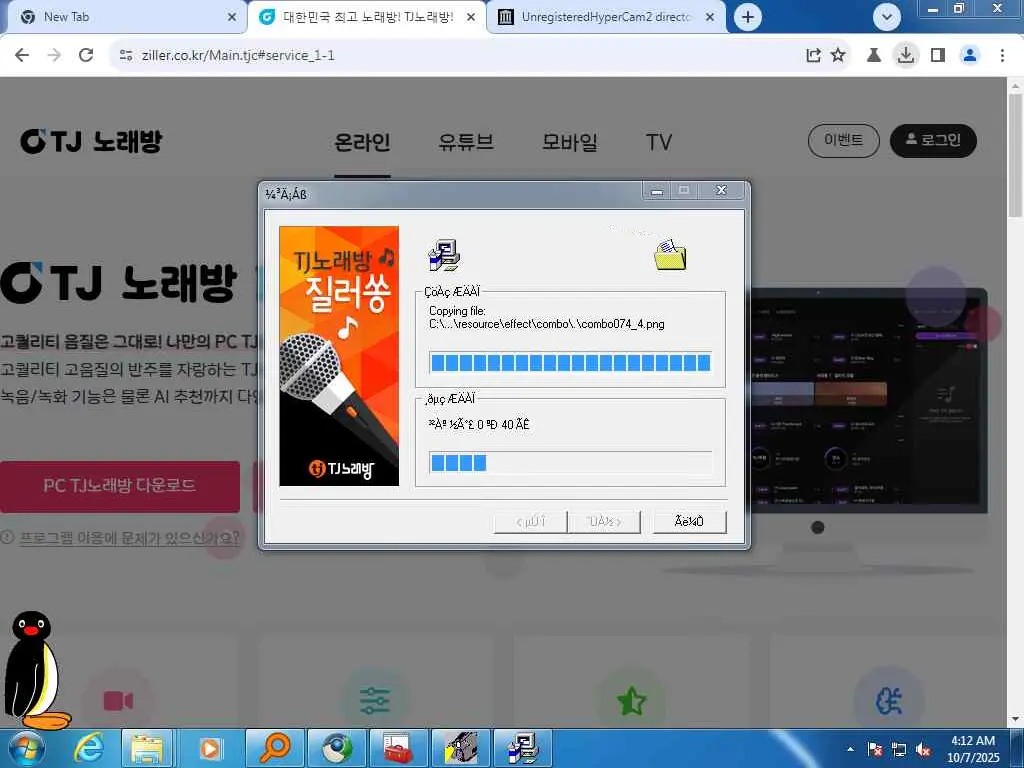Open the 온라인 menu item
The width and height of the screenshot is (1024, 768).
(362, 142)
